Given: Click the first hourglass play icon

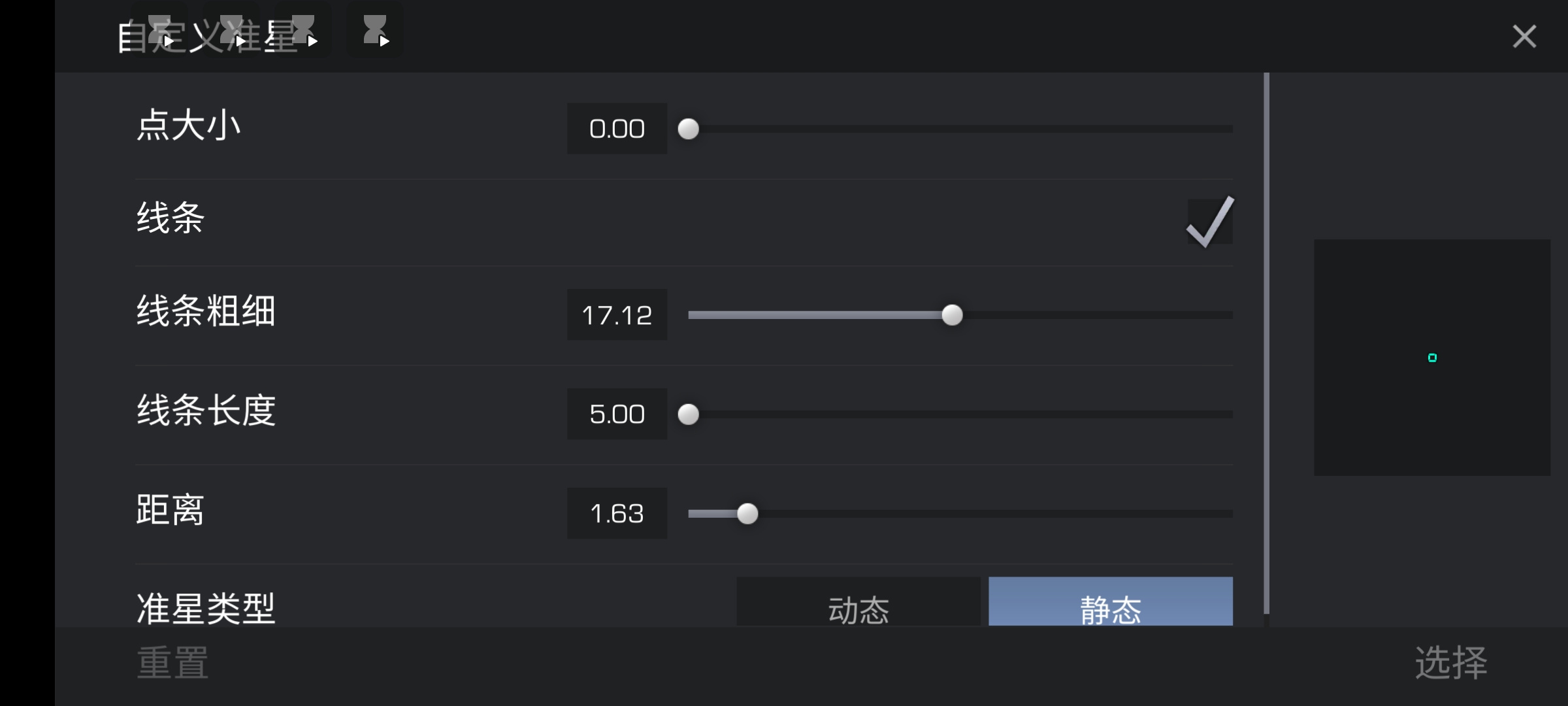Looking at the screenshot, I should point(160,31).
